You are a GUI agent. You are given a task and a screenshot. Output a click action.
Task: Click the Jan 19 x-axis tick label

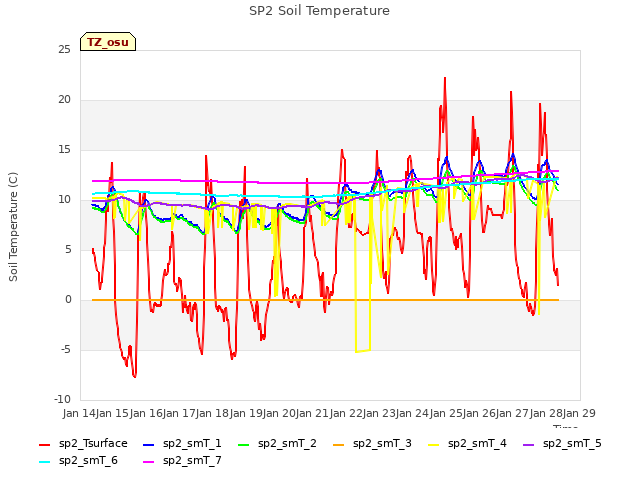click(x=246, y=413)
